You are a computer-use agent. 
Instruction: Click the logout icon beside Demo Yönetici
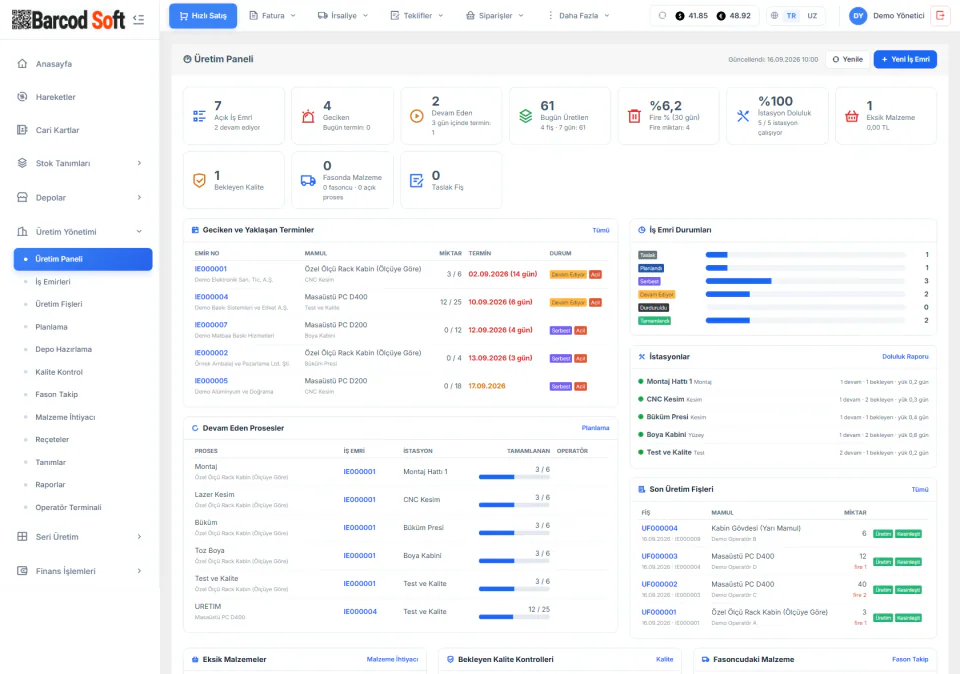pyautogui.click(x=940, y=15)
